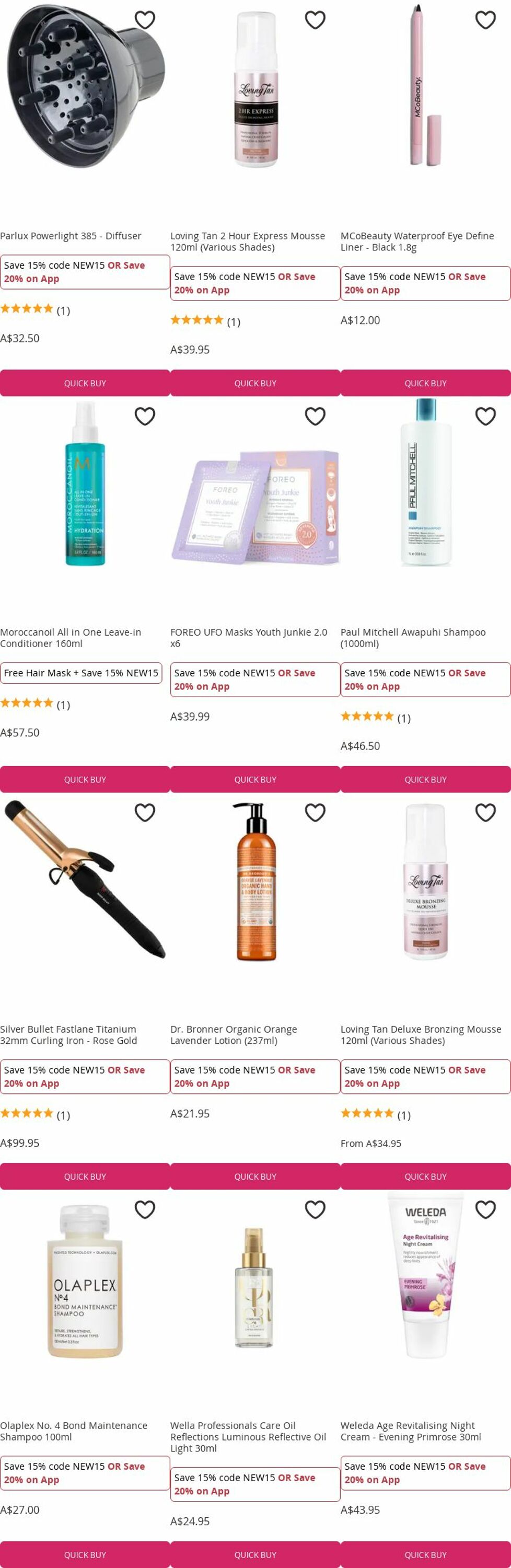Image resolution: width=511 pixels, height=1568 pixels.
Task: Heart the Paul Mitchell Awapuhi Shampoo
Action: pos(485,417)
